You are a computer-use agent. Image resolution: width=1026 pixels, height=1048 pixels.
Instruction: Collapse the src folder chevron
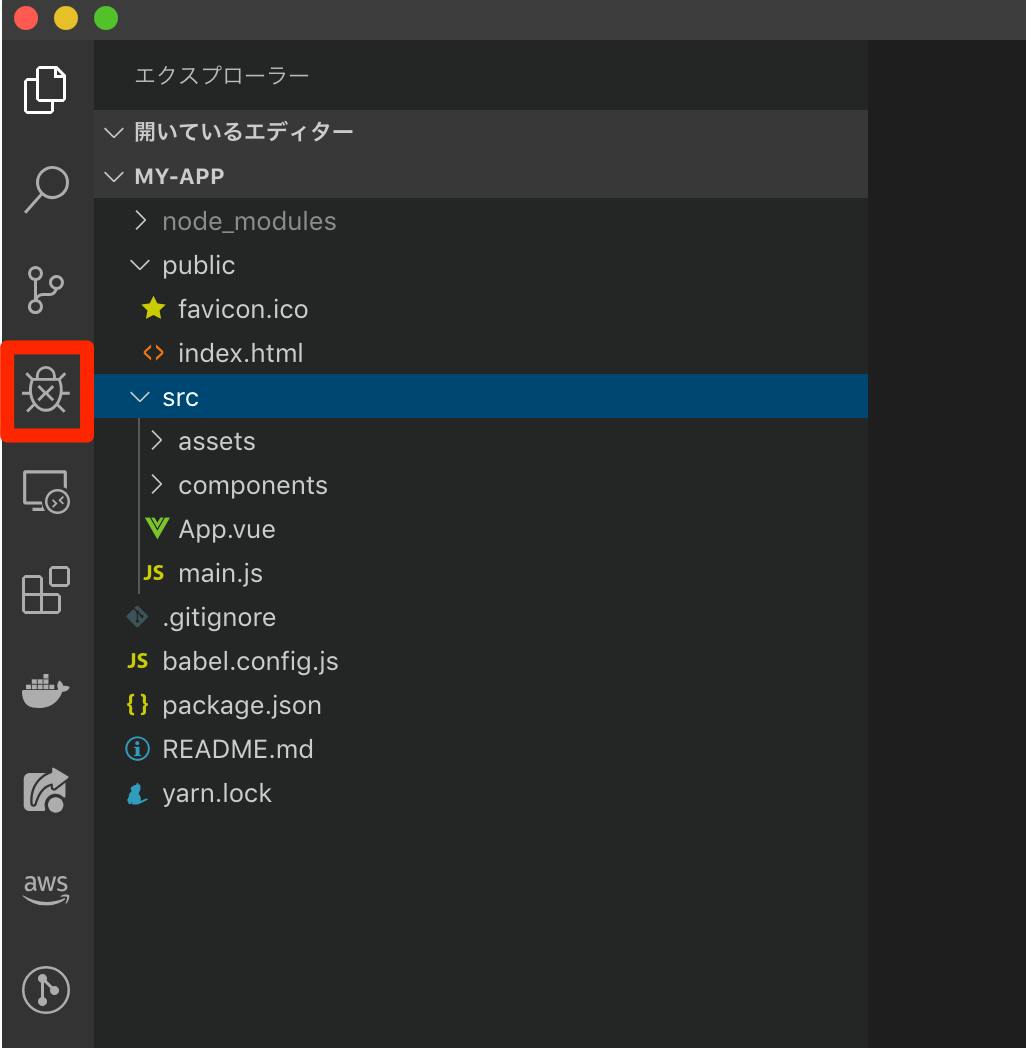[x=140, y=397]
